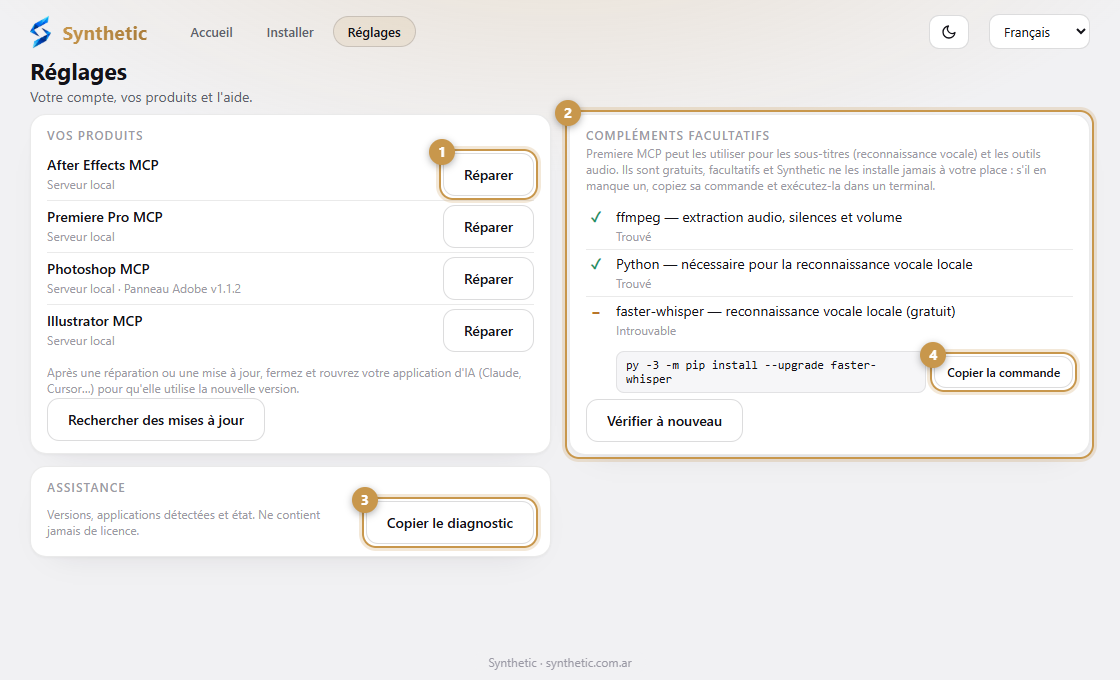Click the Python green checkmark icon
The height and width of the screenshot is (680, 1120).
coord(596,264)
